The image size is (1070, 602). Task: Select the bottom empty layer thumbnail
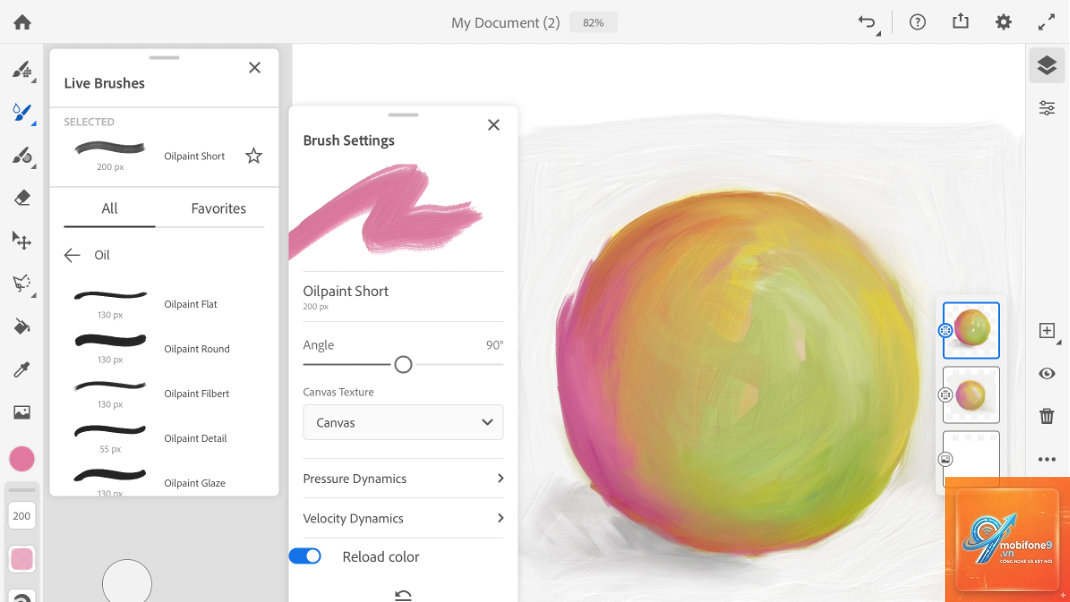point(971,454)
